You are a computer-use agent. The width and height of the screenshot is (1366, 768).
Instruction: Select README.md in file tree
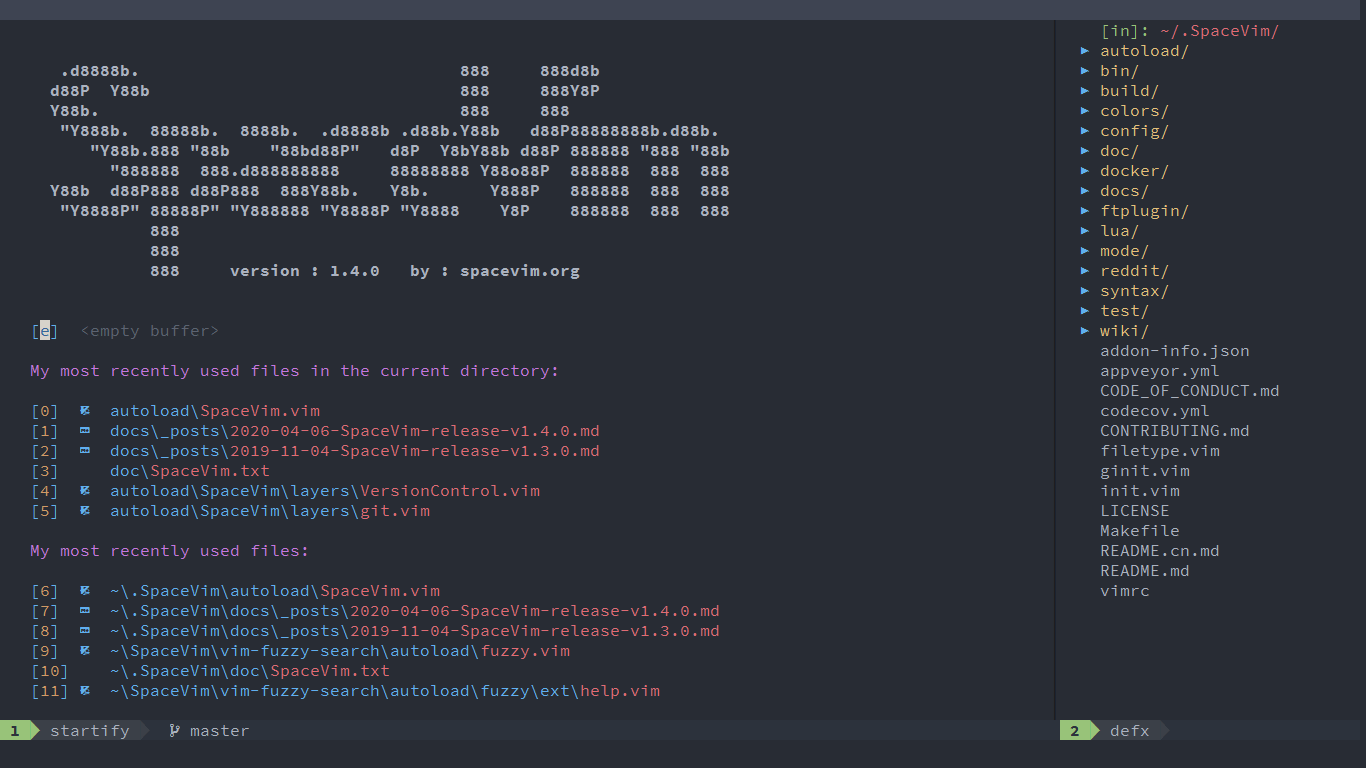click(x=1144, y=570)
